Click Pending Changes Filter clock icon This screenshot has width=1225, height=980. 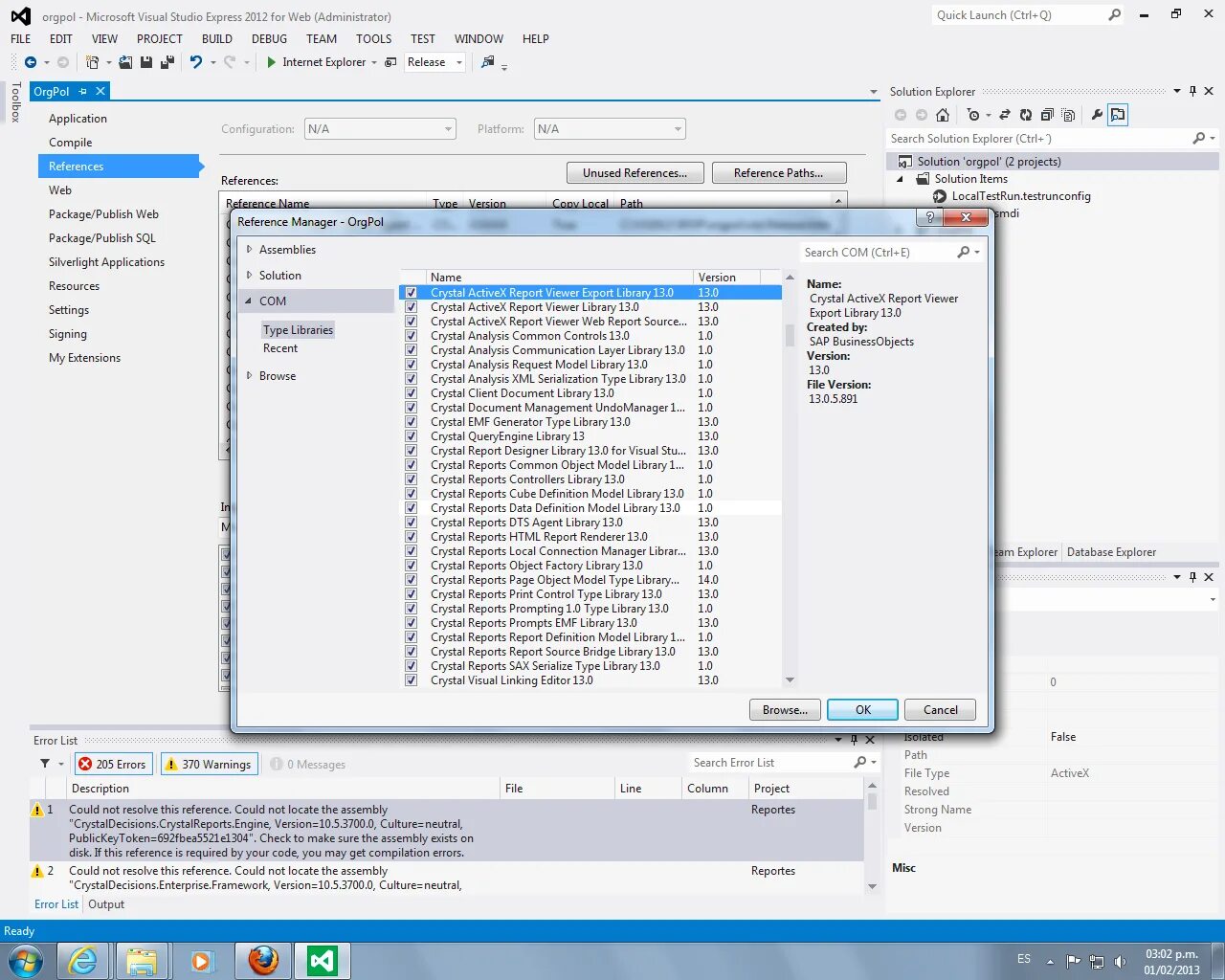973,115
